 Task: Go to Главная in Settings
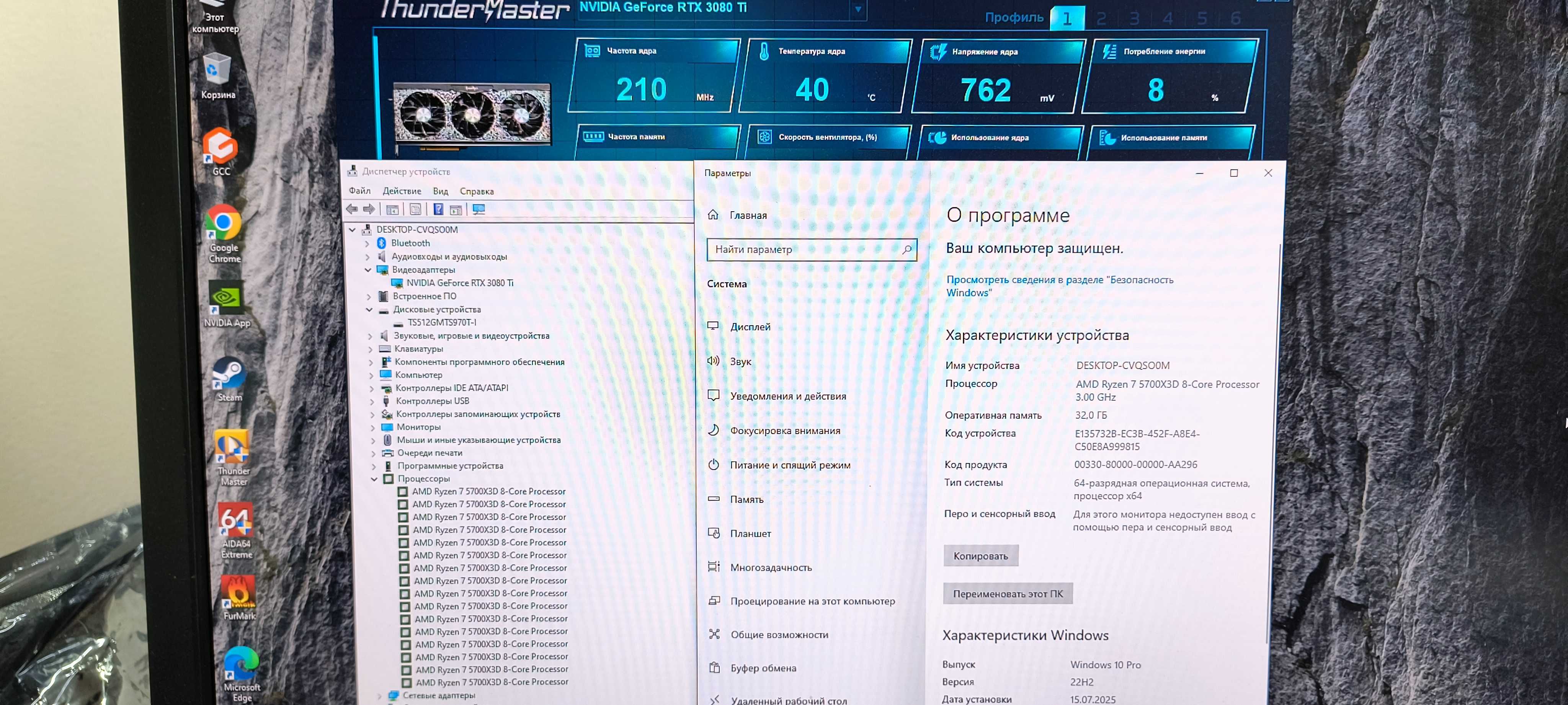[x=748, y=215]
